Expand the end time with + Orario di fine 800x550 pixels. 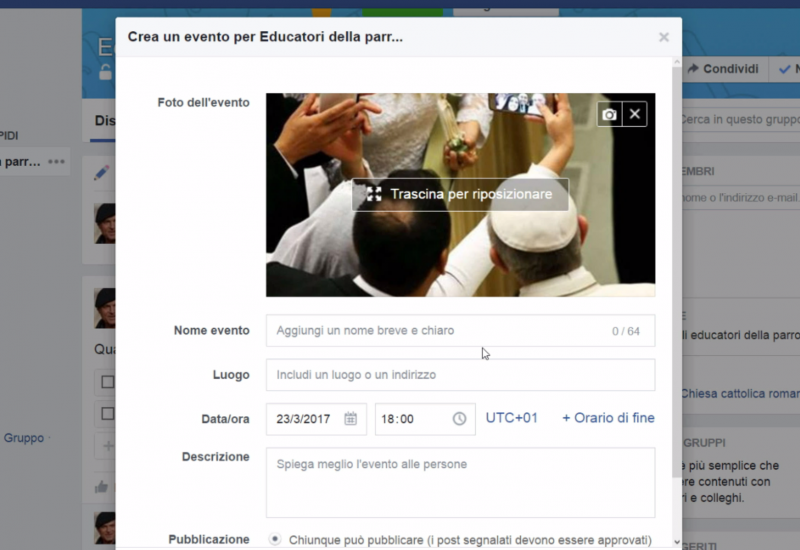tap(608, 418)
